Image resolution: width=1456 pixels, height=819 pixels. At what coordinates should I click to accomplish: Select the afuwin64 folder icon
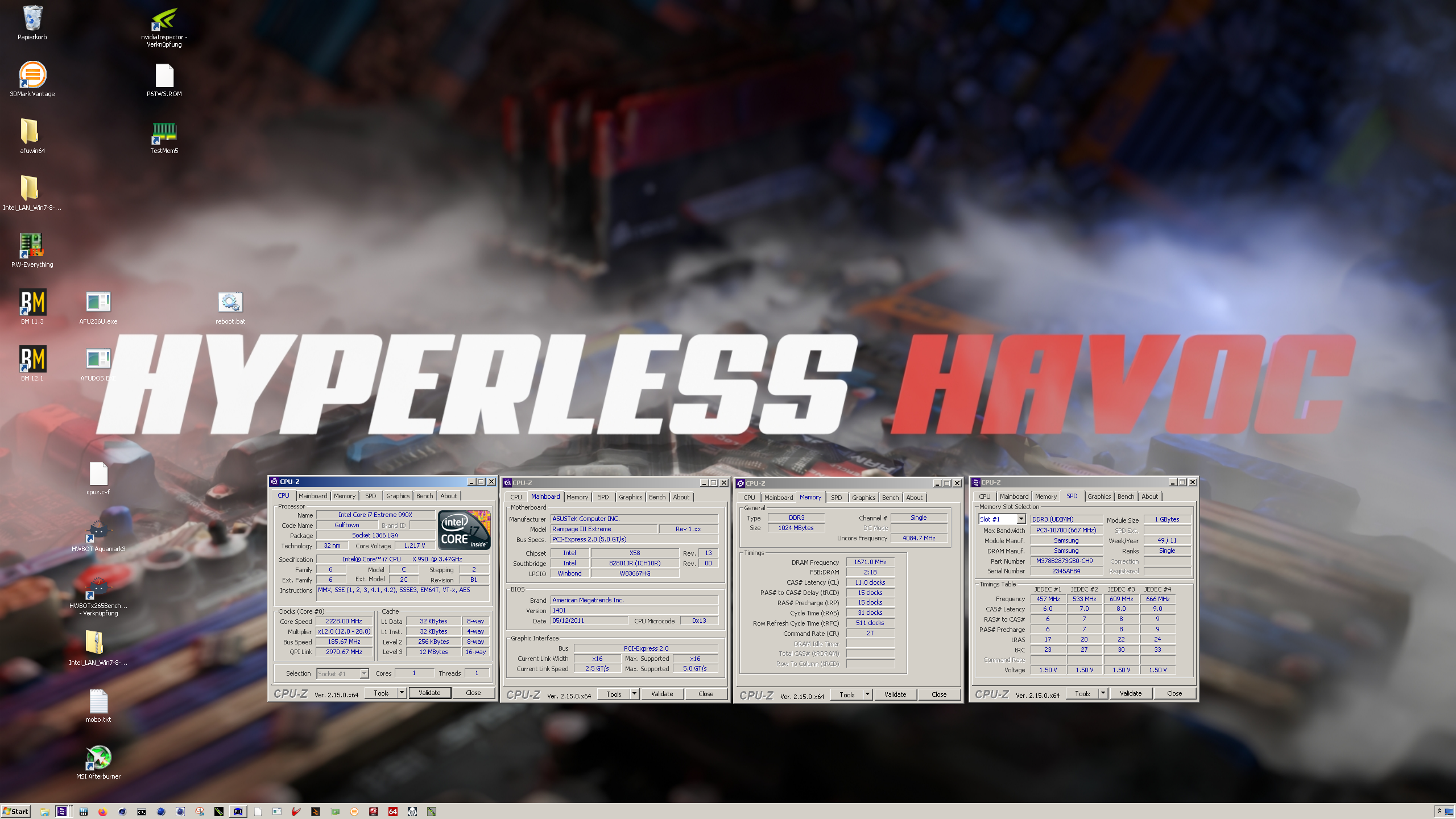(32, 136)
